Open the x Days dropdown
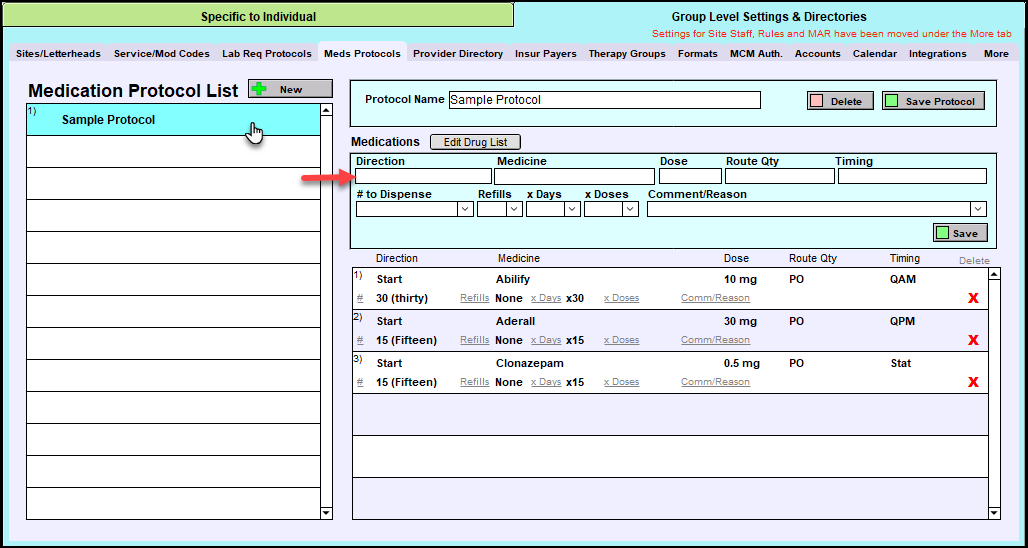 coord(572,209)
